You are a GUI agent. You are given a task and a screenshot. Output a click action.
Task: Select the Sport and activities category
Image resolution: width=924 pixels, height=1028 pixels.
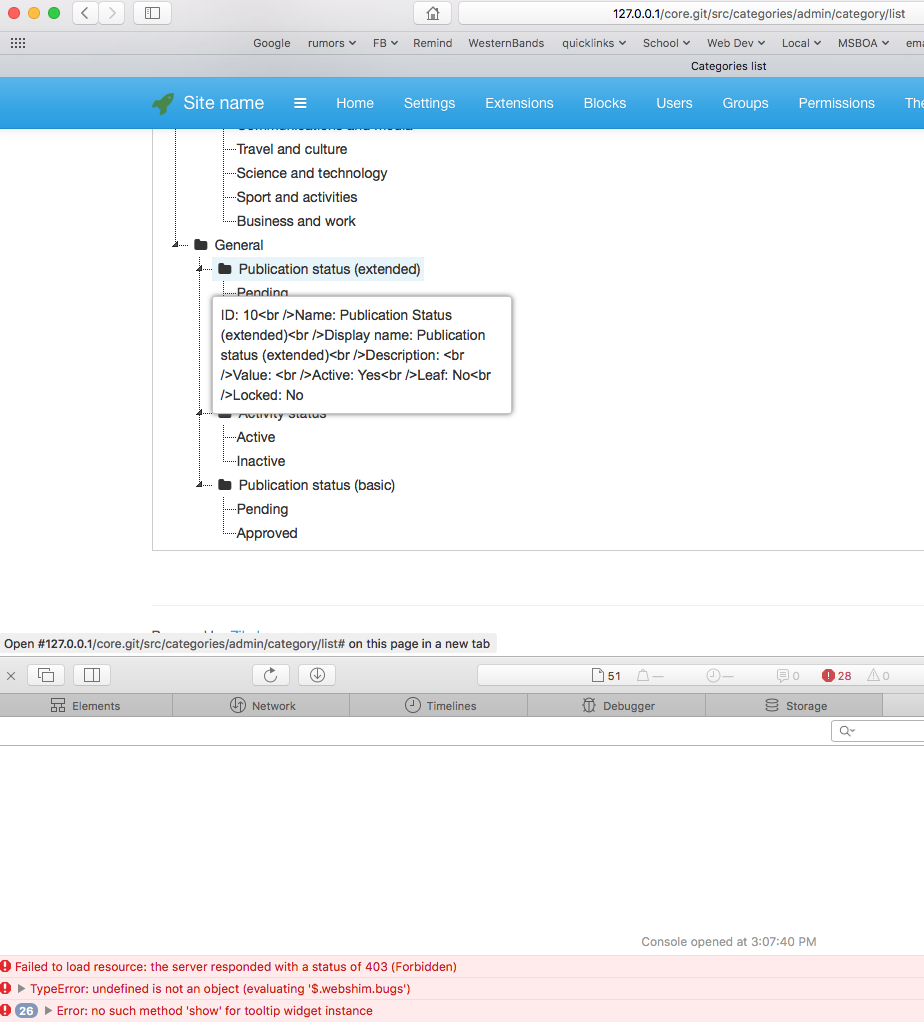tap(296, 197)
